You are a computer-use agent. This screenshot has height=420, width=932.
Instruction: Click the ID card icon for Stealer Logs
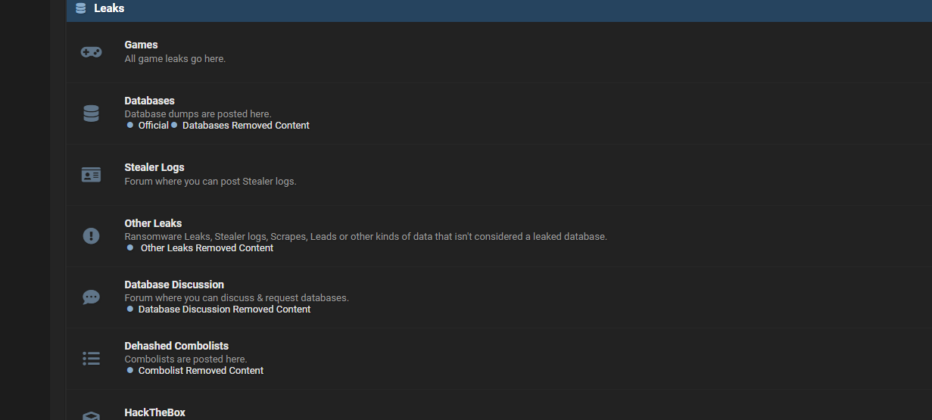point(91,175)
